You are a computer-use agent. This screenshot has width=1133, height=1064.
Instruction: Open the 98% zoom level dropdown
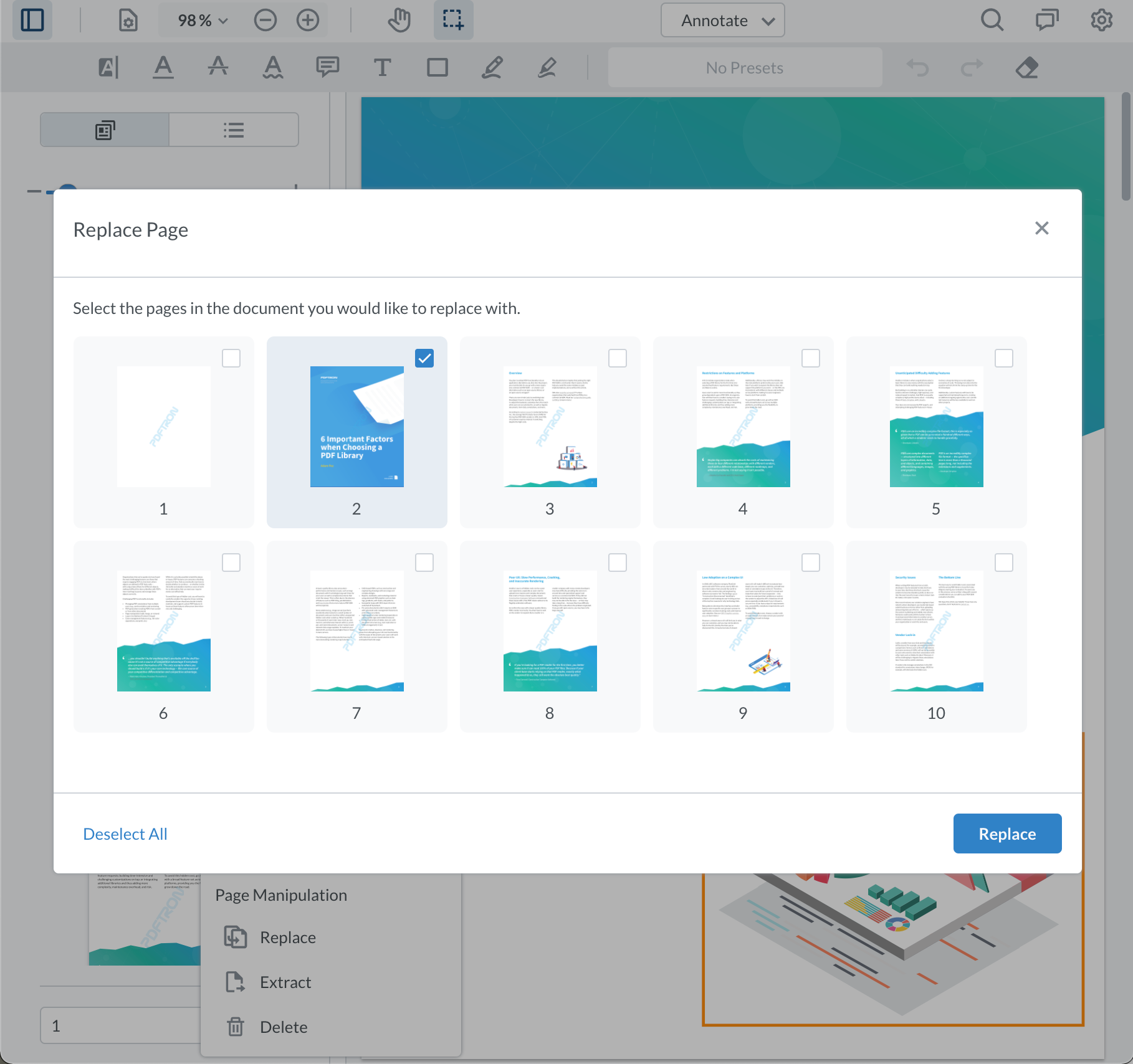[x=203, y=21]
